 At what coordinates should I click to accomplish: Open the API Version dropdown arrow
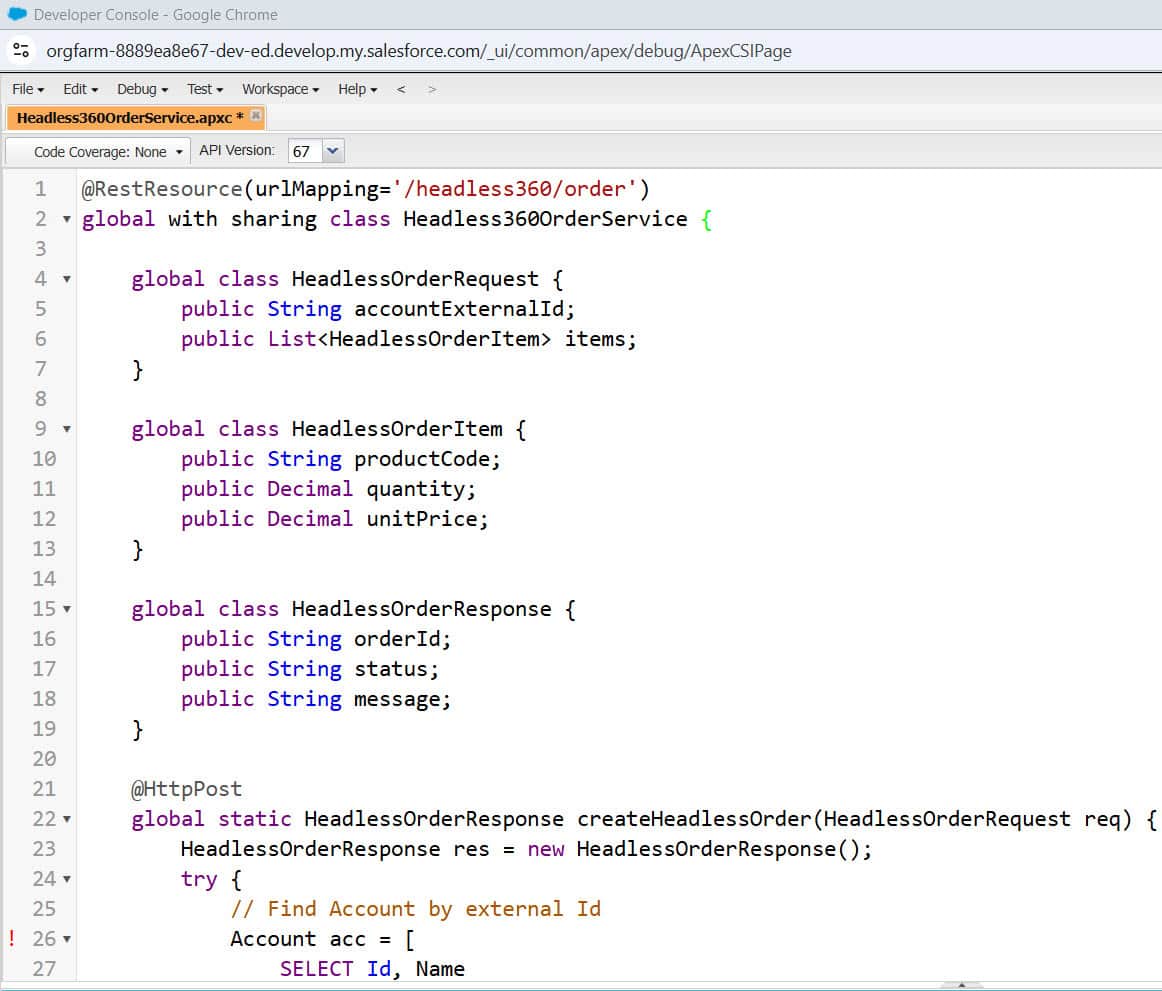[333, 151]
